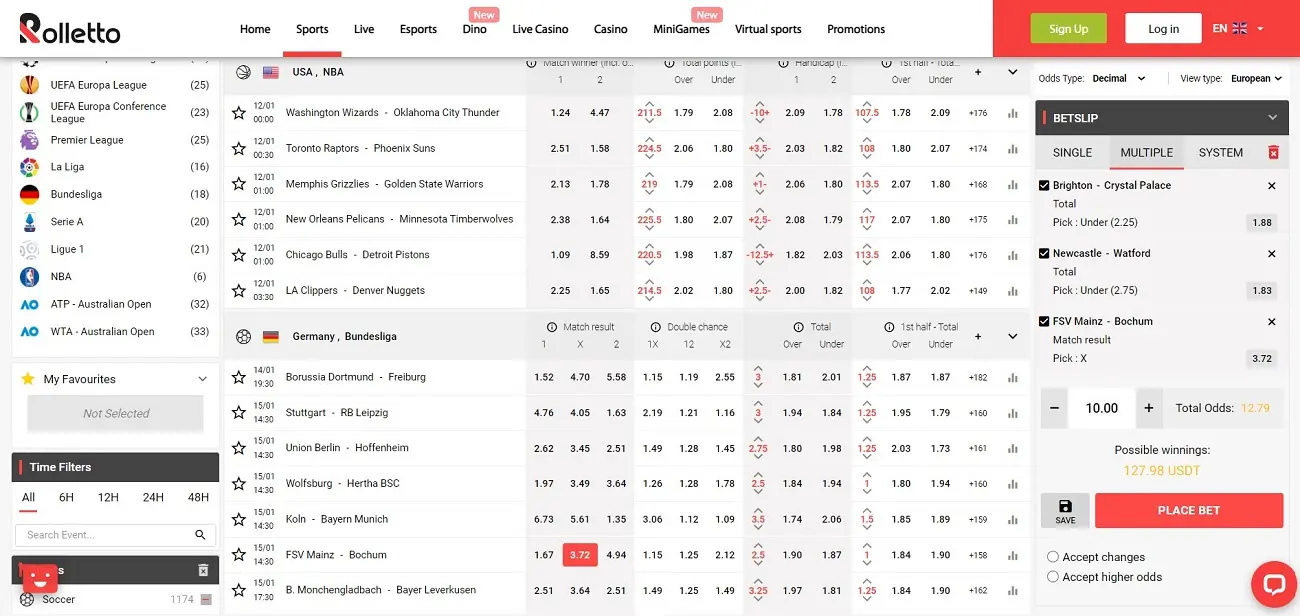Open the Live Casino menu item
Viewport: 1300px width, 616px height.
[540, 29]
